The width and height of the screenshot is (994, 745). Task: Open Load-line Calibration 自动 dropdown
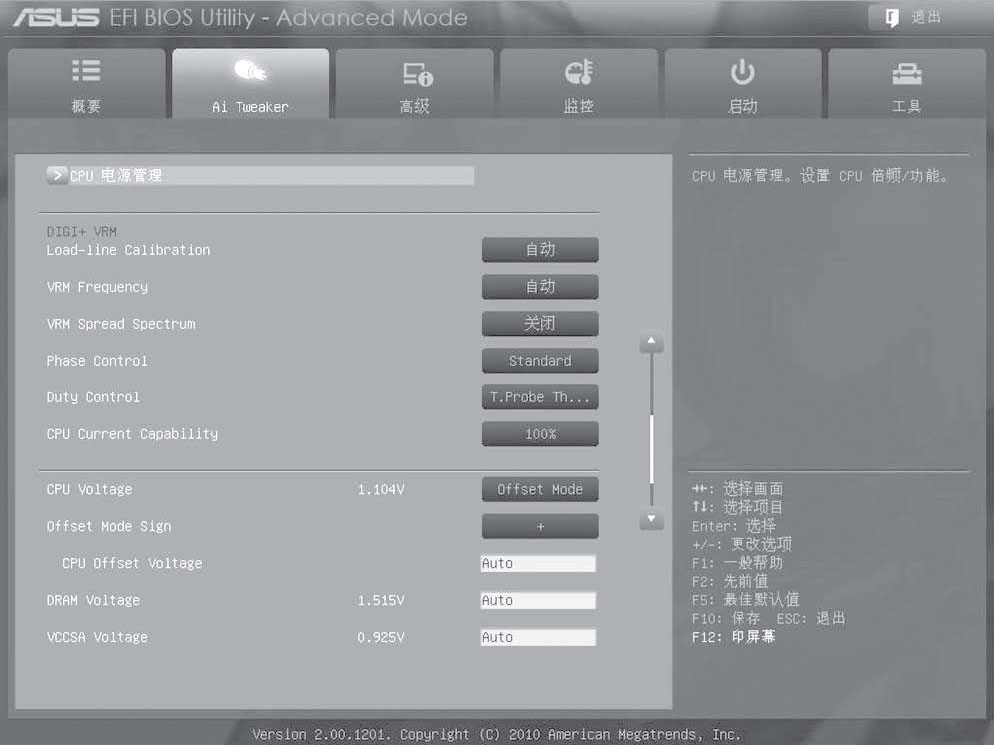[540, 250]
